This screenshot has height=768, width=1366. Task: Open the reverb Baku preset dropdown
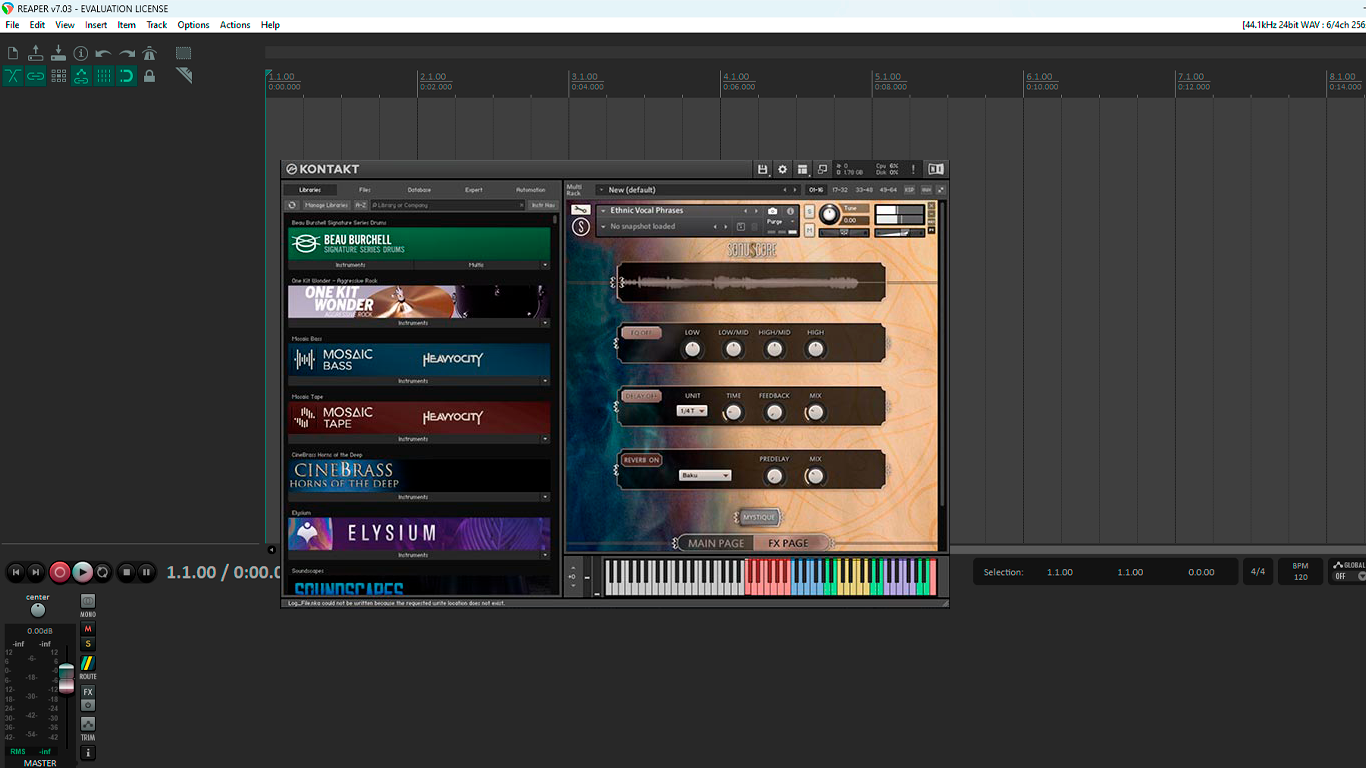tap(705, 475)
